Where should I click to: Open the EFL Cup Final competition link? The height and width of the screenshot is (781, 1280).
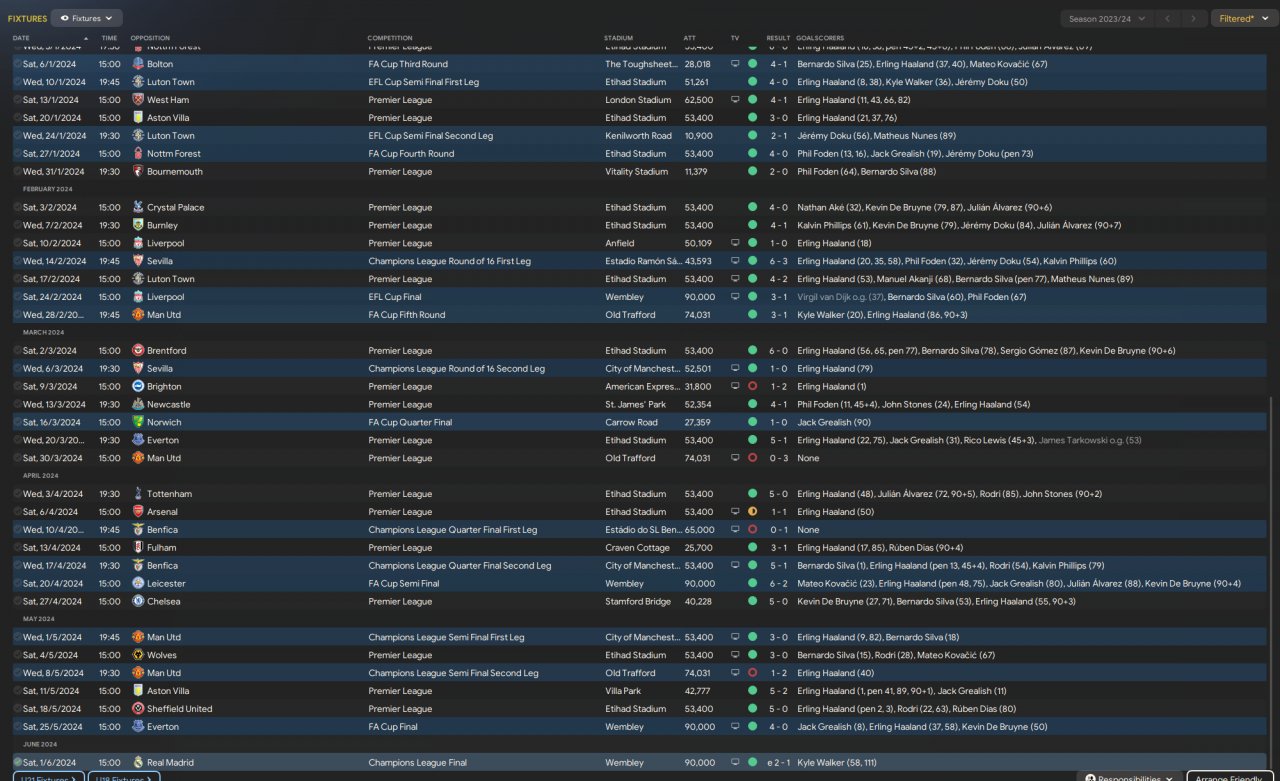point(397,297)
